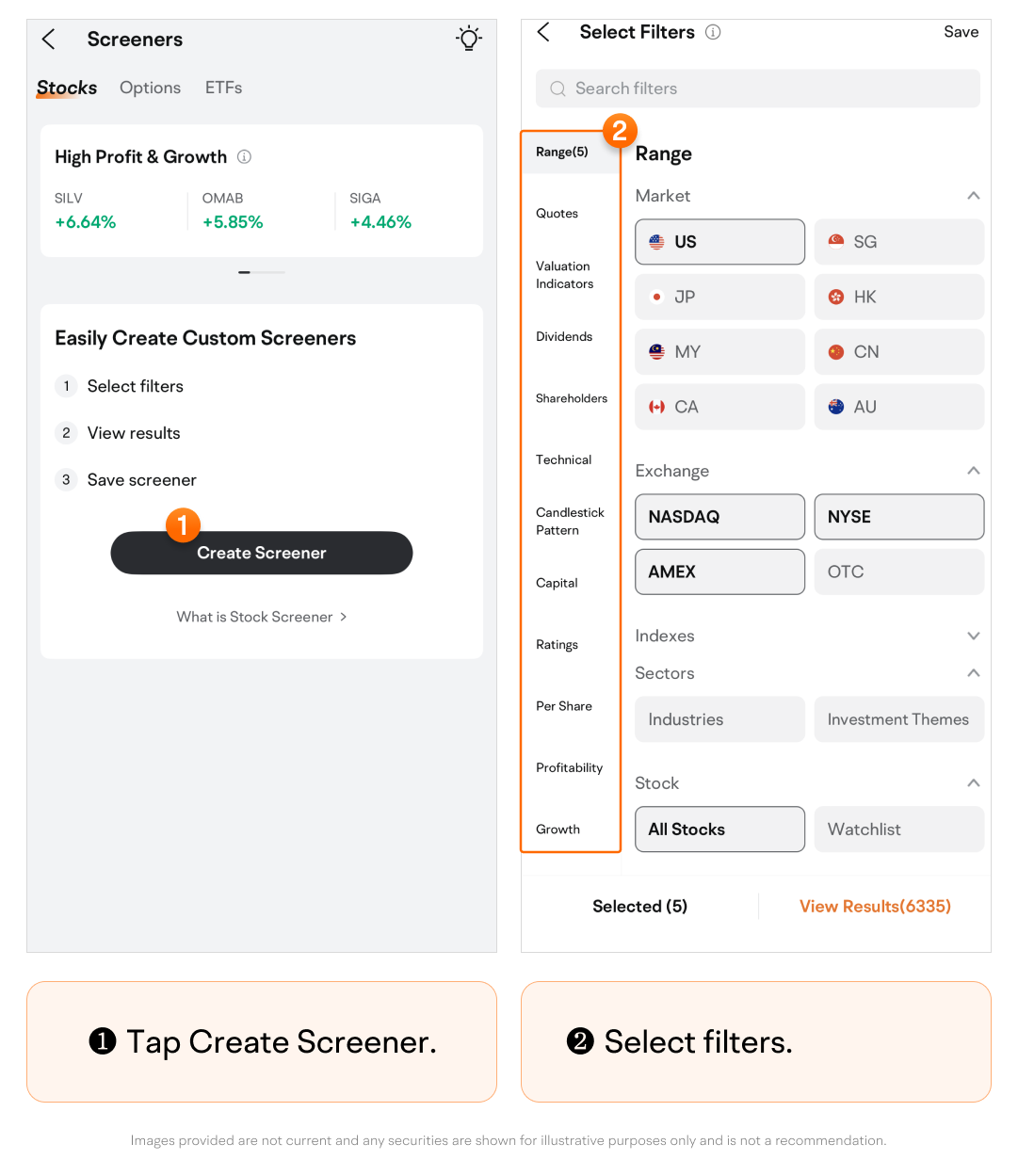The height and width of the screenshot is (1176, 1018).
Task: Toggle the NASDAQ exchange filter
Action: pyautogui.click(x=719, y=517)
